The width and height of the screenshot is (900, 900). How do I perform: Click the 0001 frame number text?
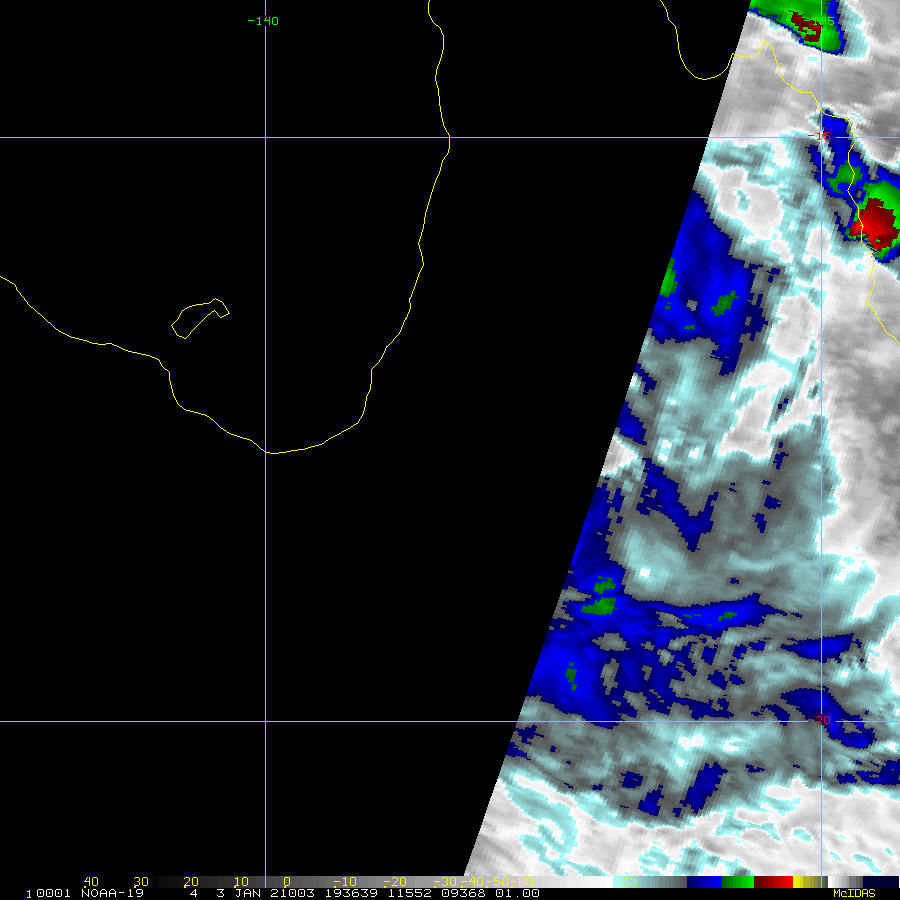click(x=53, y=893)
